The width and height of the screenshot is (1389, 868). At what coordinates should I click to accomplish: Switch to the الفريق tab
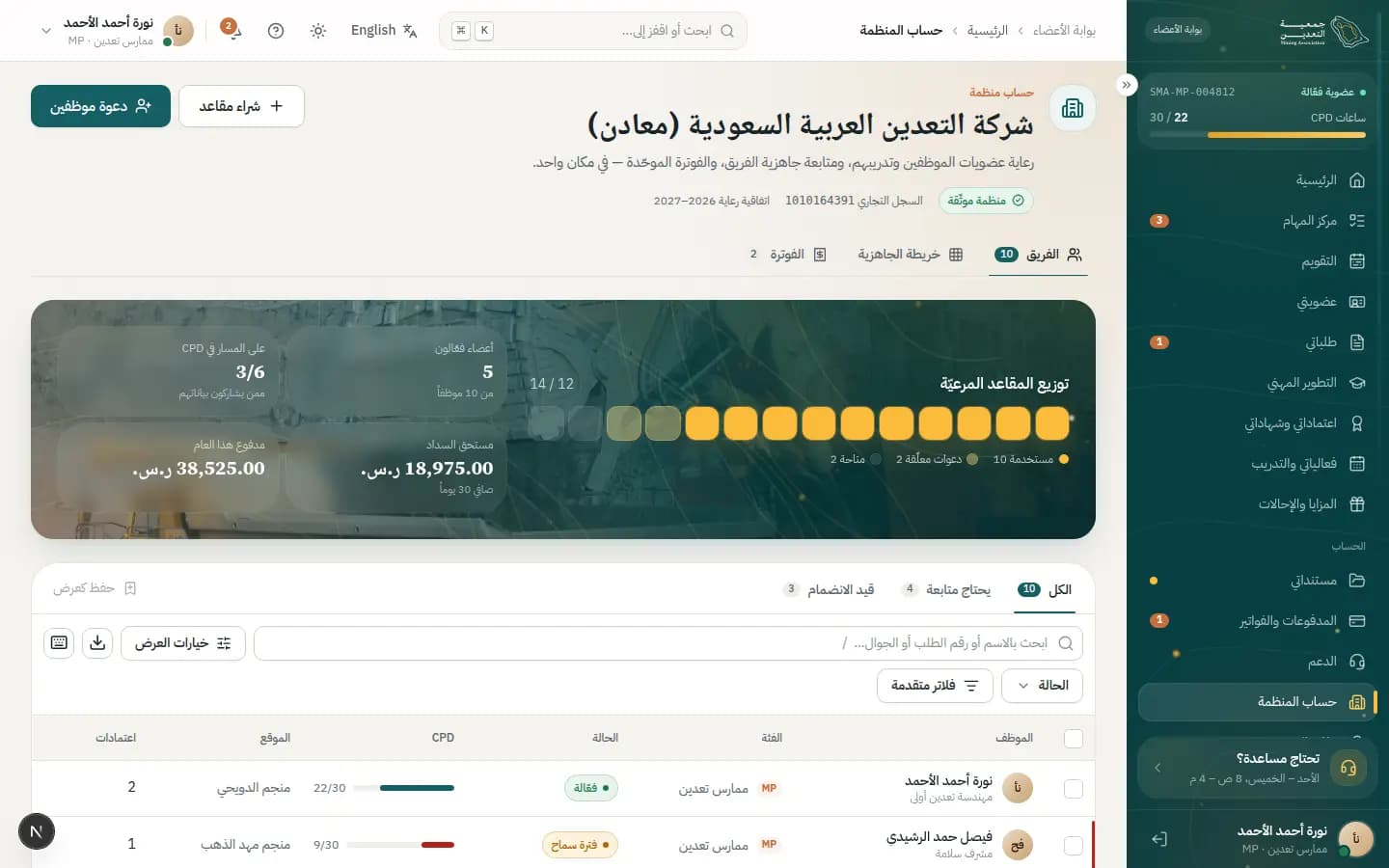coord(1038,255)
